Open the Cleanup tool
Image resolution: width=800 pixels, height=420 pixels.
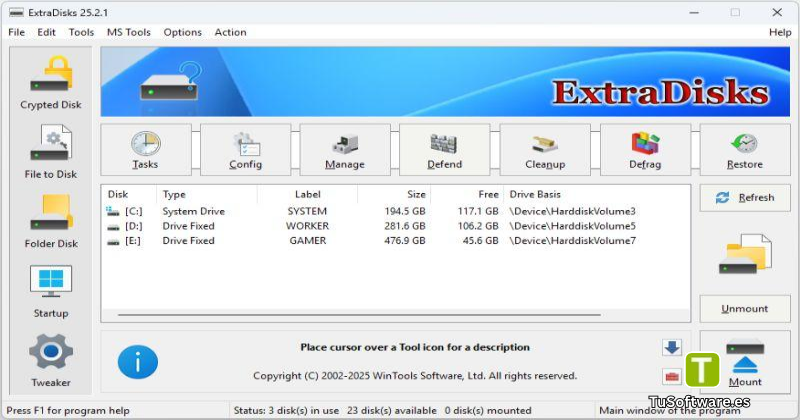click(x=545, y=150)
